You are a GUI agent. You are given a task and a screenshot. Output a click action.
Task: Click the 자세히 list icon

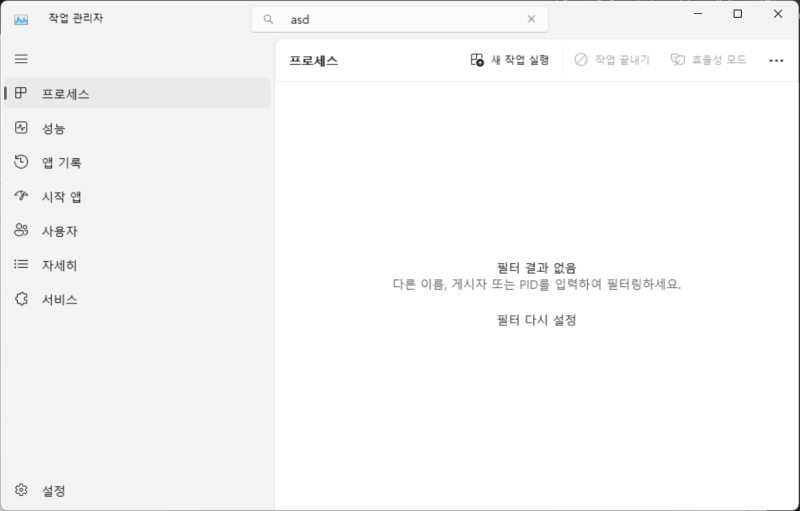point(21,264)
